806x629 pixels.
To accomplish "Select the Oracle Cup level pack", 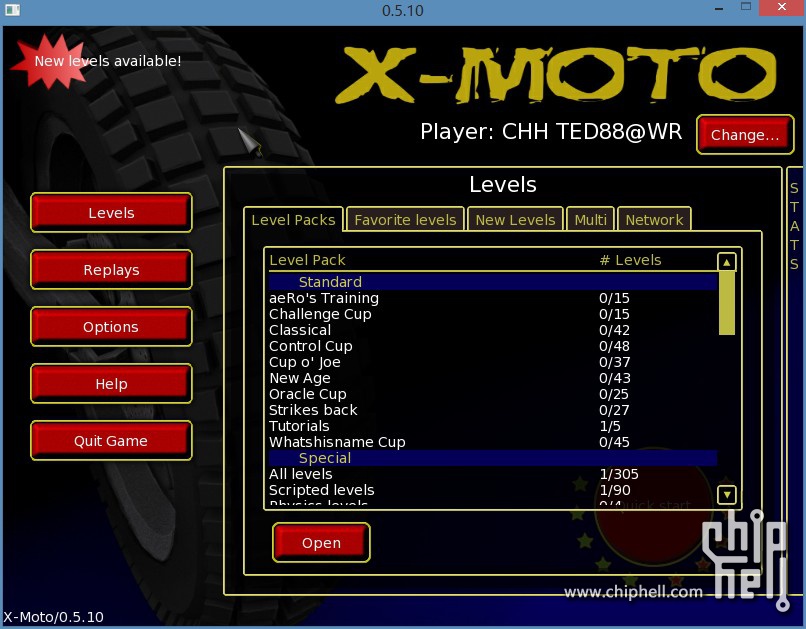I will (x=493, y=394).
